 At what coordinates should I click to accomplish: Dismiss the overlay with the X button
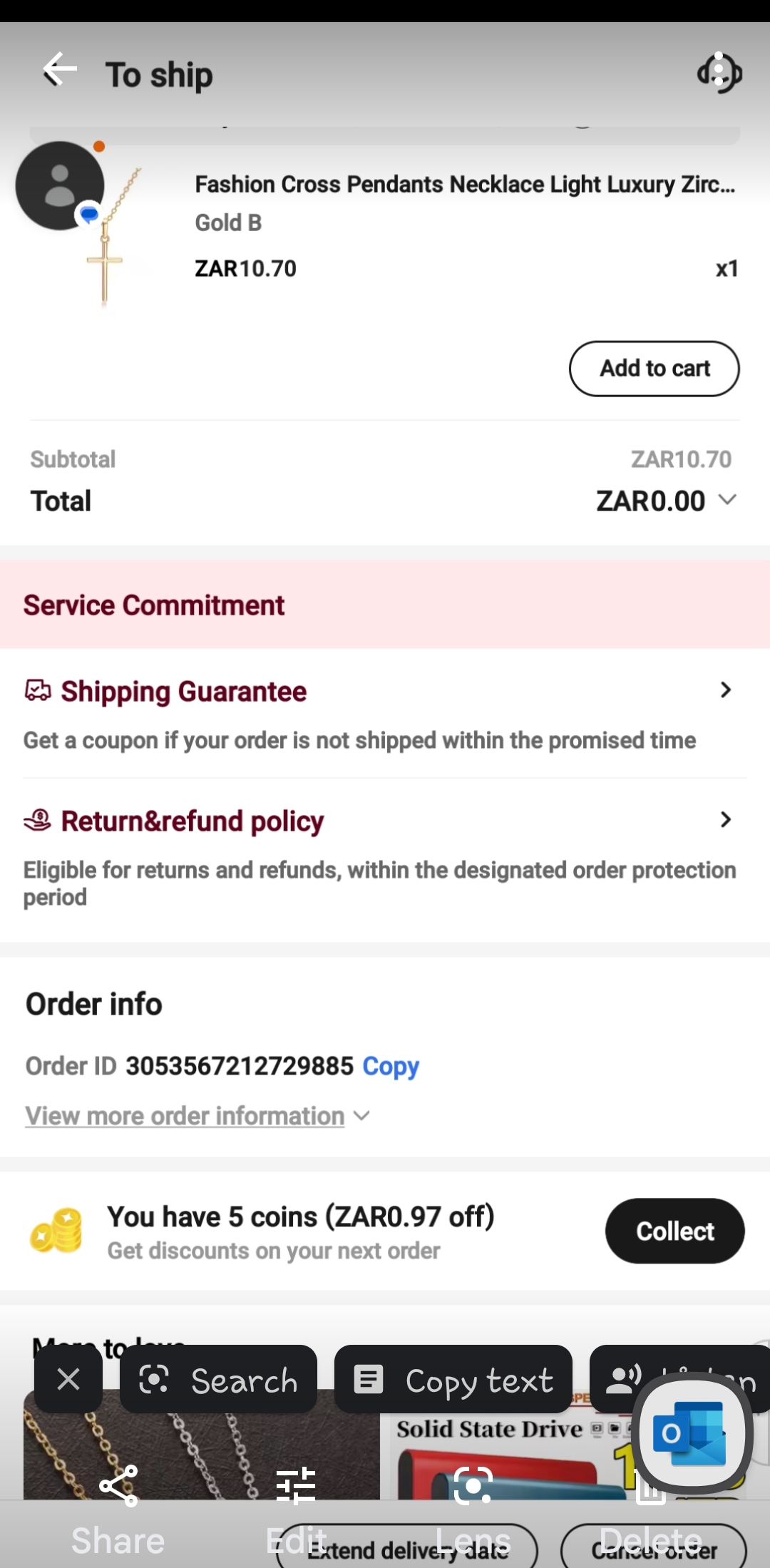coord(68,1380)
